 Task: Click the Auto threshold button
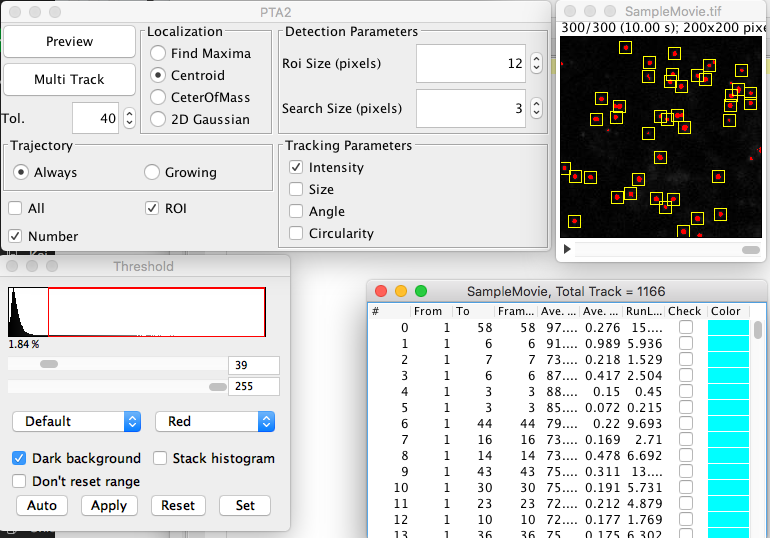click(x=42, y=505)
